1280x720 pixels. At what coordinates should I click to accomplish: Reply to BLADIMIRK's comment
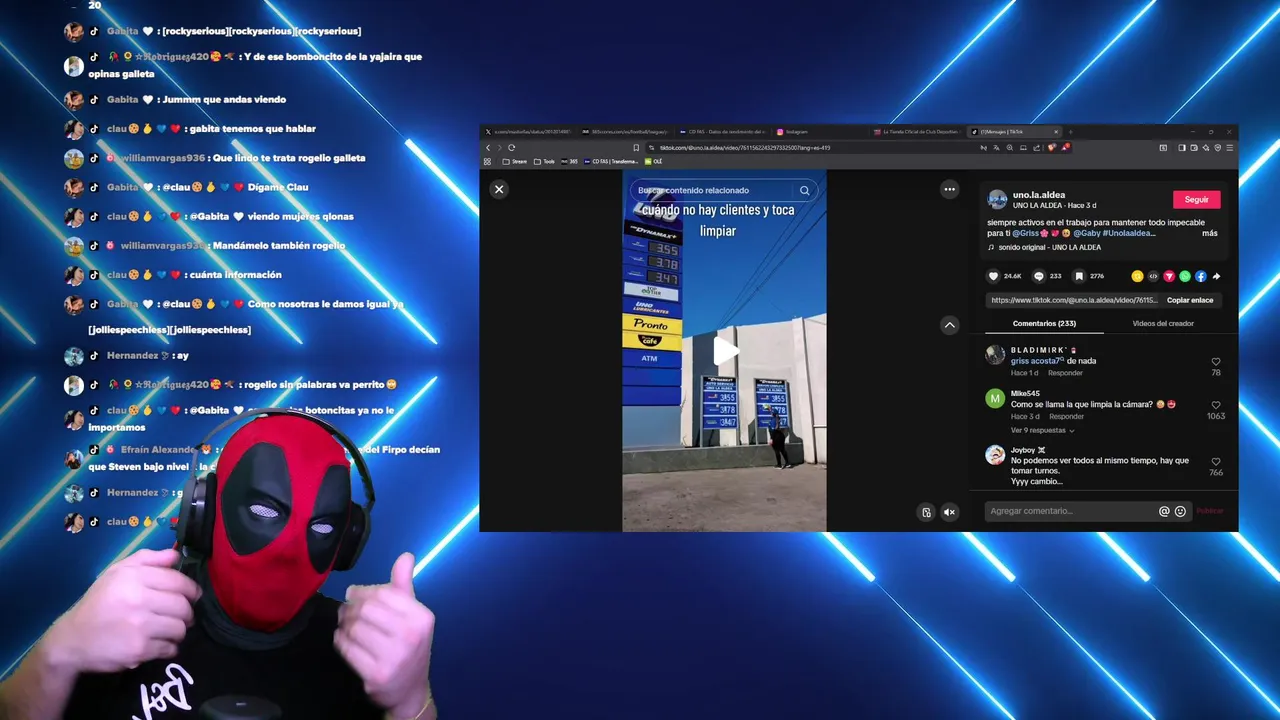pos(1065,373)
